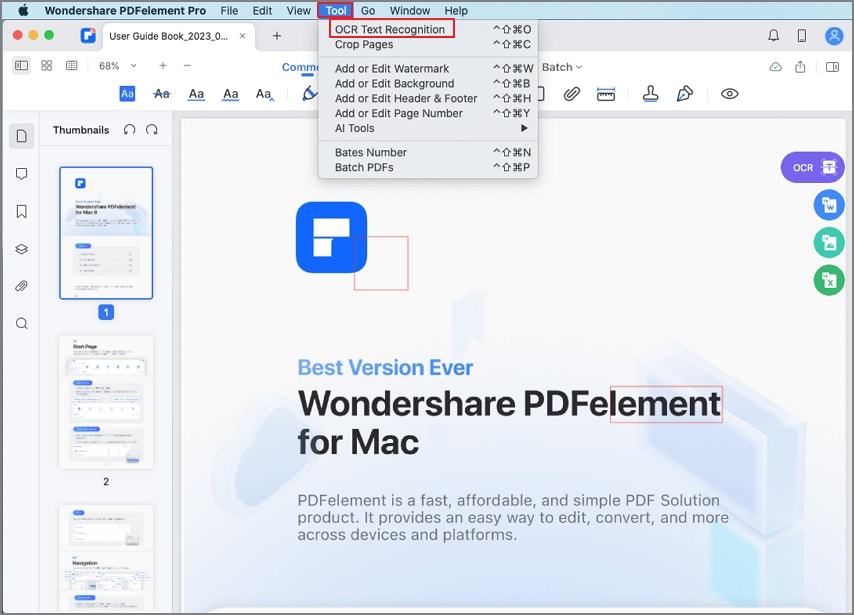Toggle the right properties panel

(832, 67)
